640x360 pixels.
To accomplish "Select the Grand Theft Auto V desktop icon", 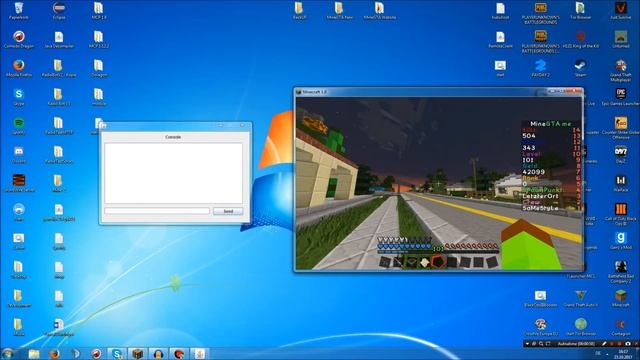I will pyautogui.click(x=580, y=298).
